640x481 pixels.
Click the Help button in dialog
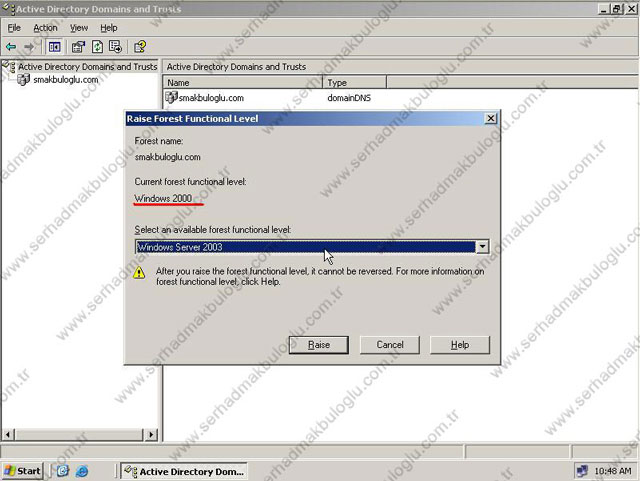pyautogui.click(x=460, y=345)
